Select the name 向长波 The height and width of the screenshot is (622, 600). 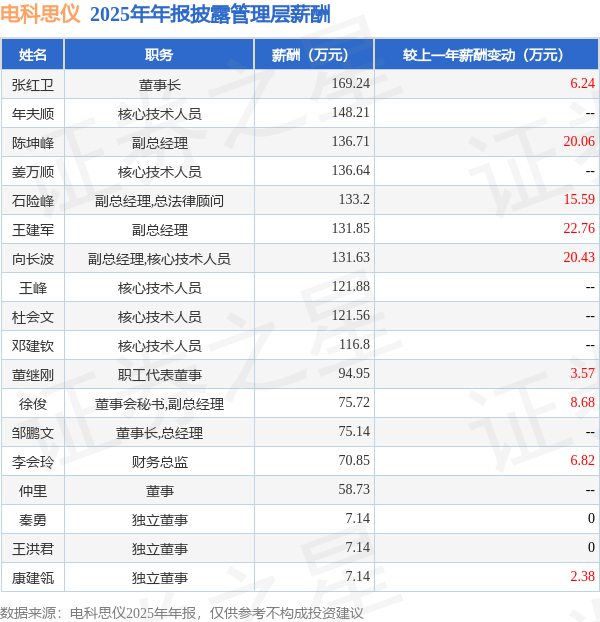coord(33,259)
